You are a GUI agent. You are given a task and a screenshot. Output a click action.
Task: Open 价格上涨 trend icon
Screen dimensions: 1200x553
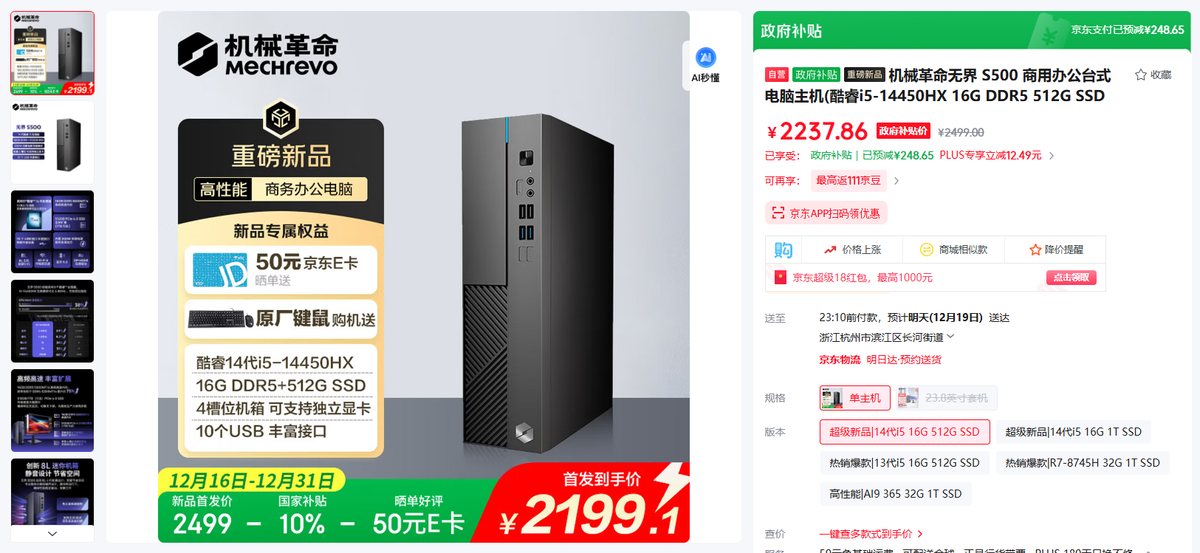(830, 249)
